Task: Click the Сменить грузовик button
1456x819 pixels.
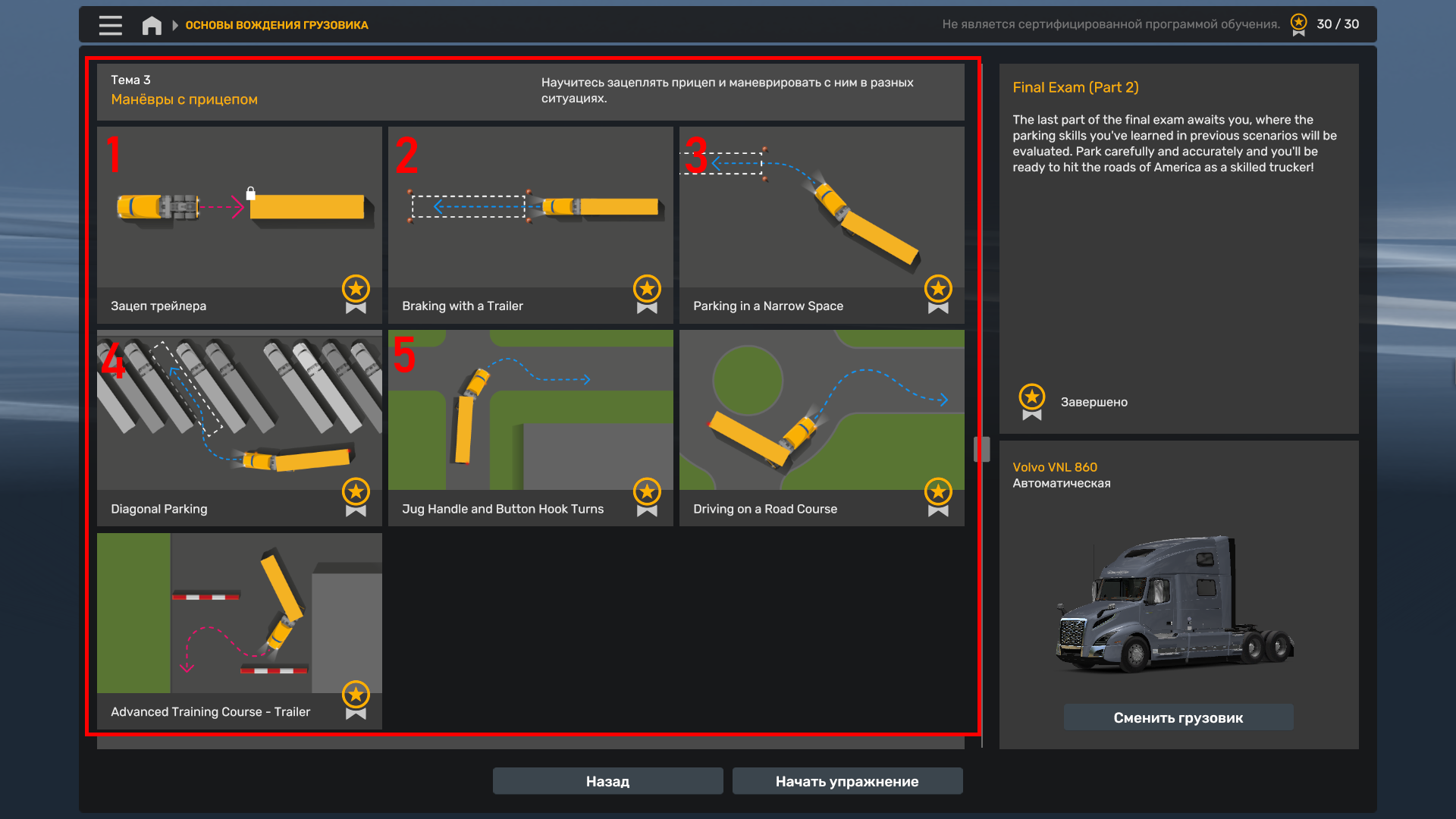Action: [x=1178, y=717]
